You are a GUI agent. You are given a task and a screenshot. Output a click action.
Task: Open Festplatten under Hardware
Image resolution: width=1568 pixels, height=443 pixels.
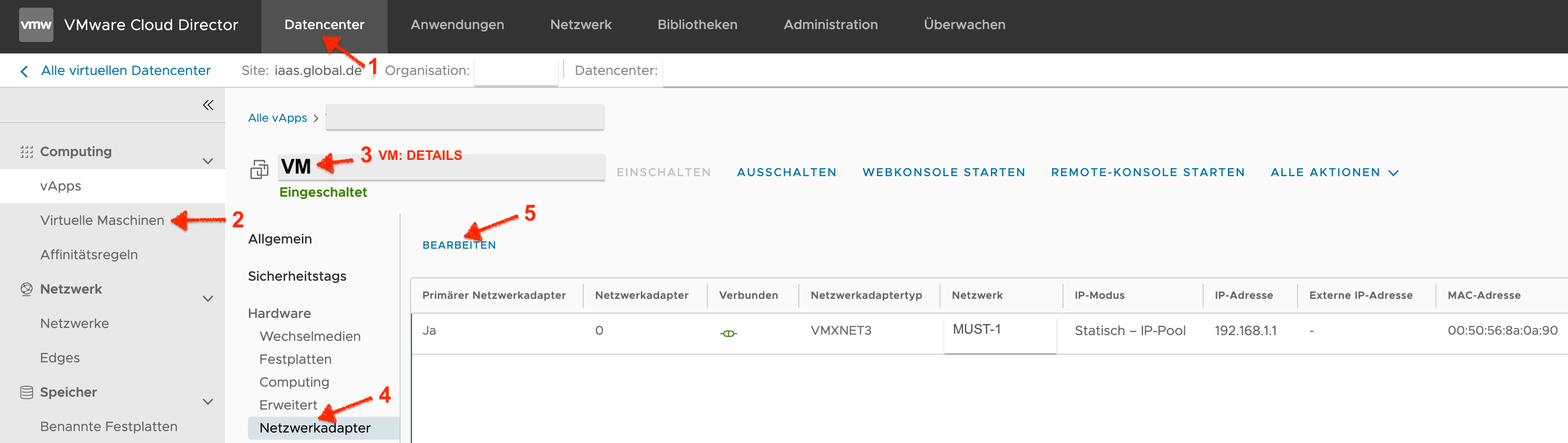coord(295,359)
